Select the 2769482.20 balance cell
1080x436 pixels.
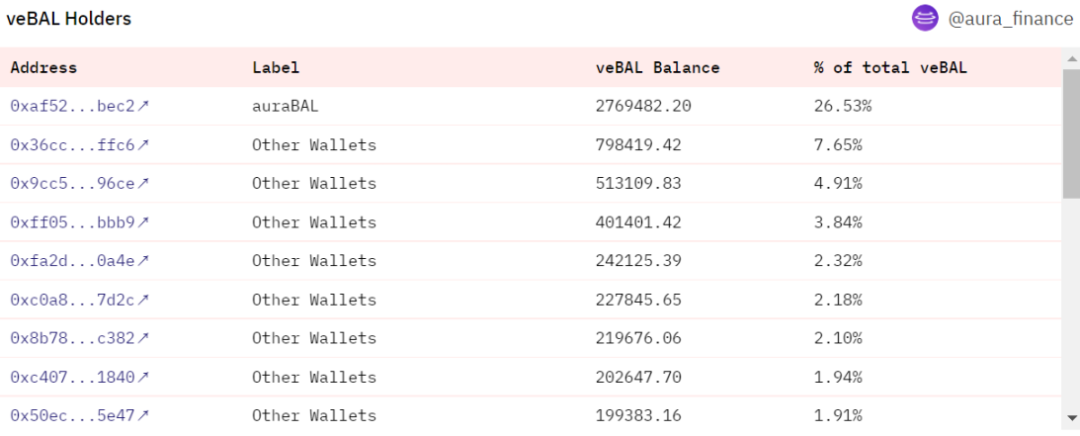pyautogui.click(x=643, y=106)
